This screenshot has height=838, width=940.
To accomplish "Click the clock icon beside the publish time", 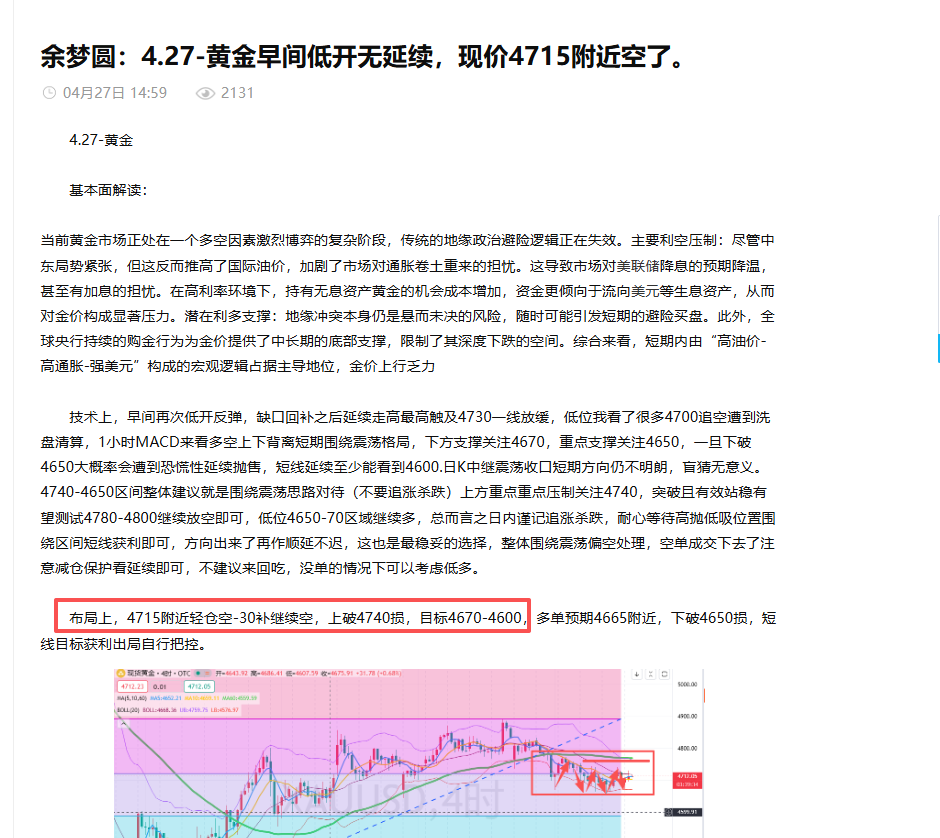I will [x=50, y=92].
